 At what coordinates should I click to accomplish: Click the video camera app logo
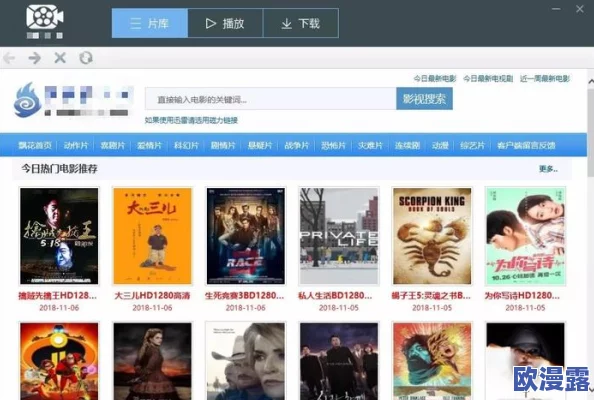tap(45, 17)
